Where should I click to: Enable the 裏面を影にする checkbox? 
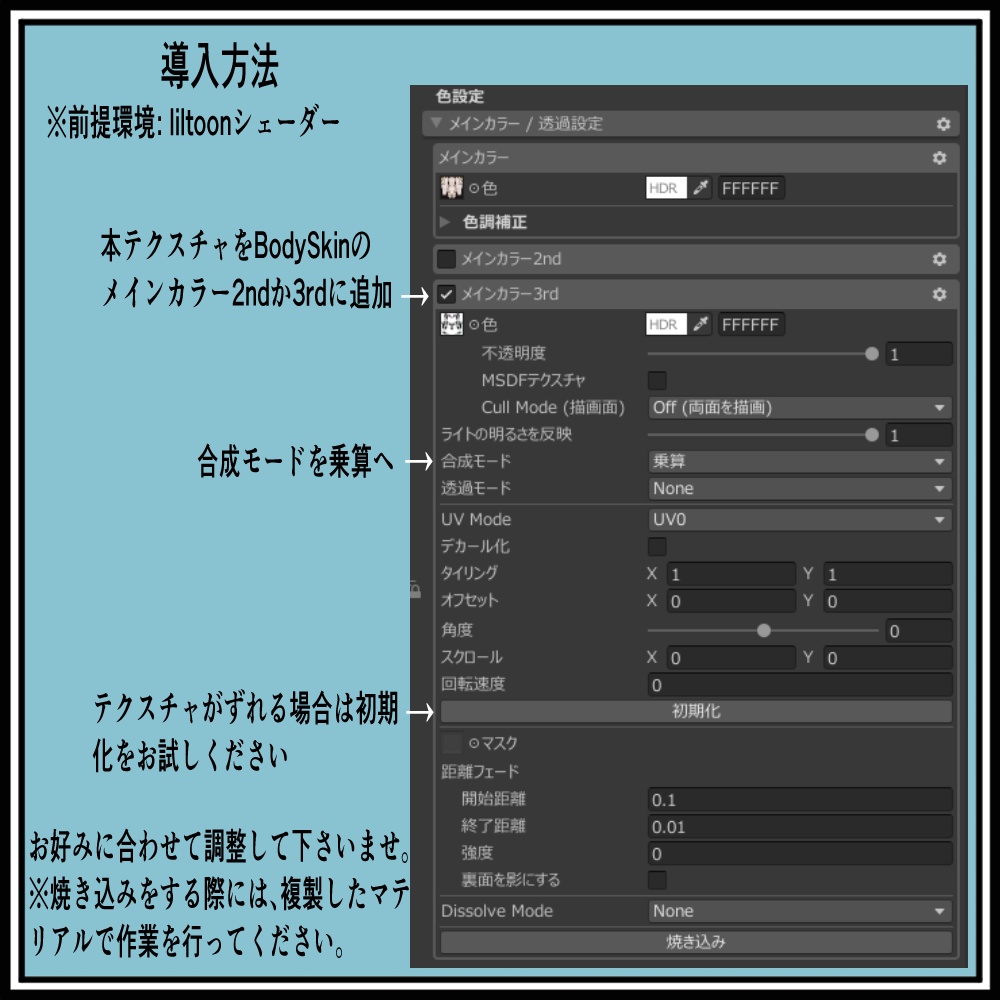(x=657, y=881)
